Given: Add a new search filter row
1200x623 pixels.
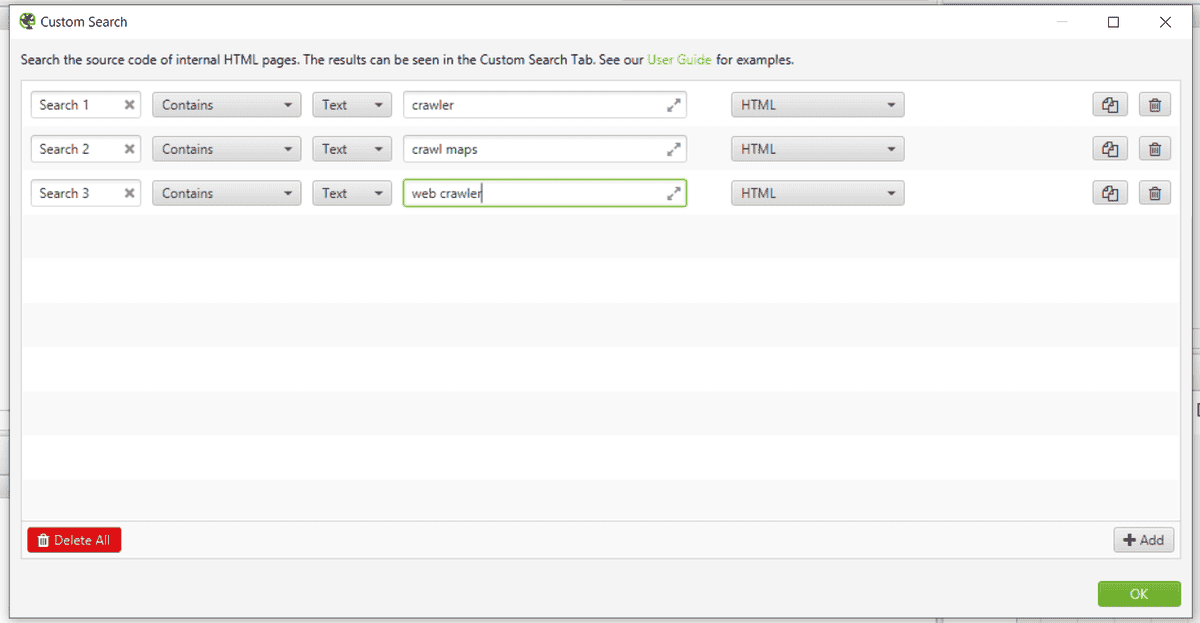Looking at the screenshot, I should [1143, 540].
